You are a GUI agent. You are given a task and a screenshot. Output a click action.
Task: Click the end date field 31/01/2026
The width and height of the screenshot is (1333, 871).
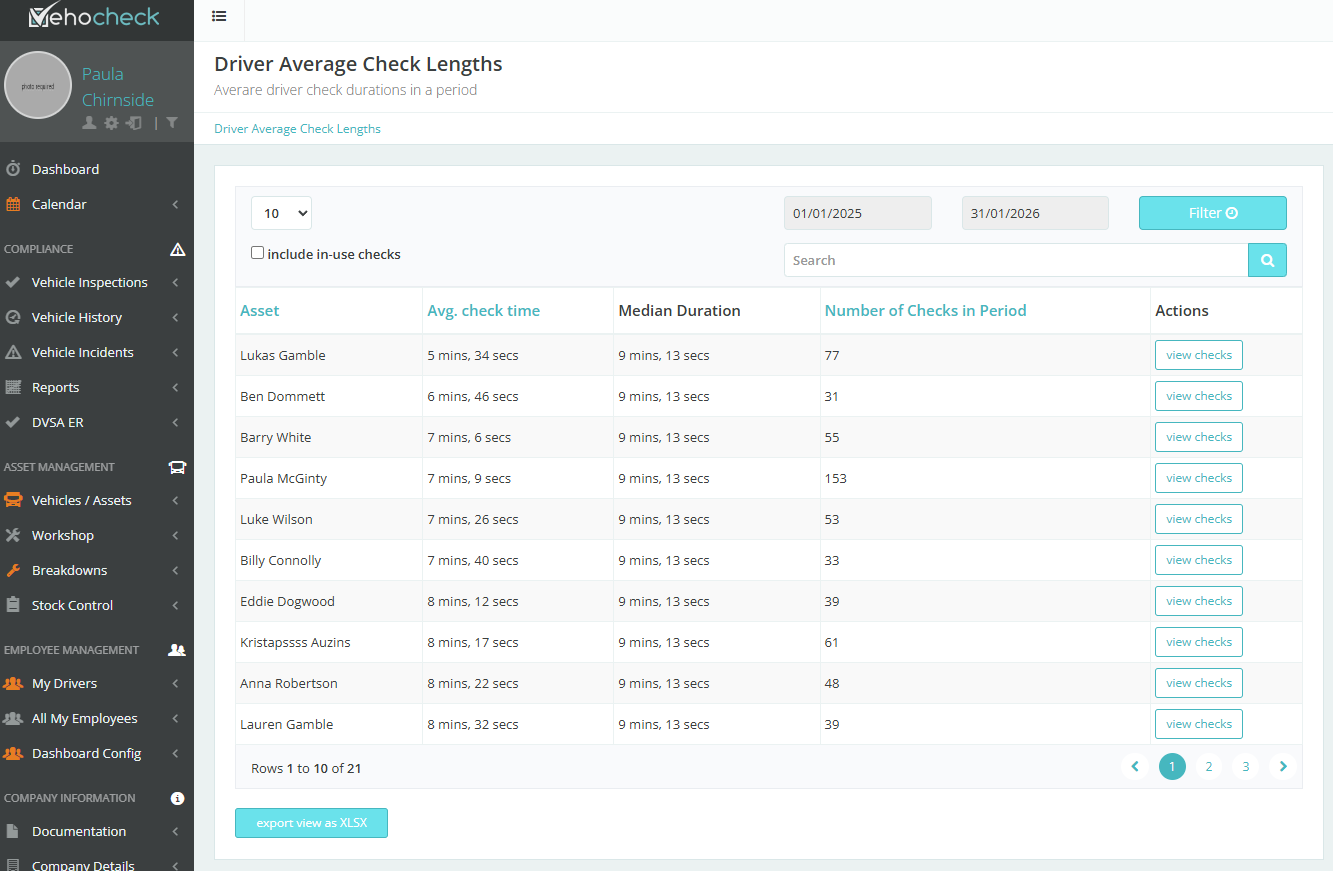pyautogui.click(x=1035, y=213)
